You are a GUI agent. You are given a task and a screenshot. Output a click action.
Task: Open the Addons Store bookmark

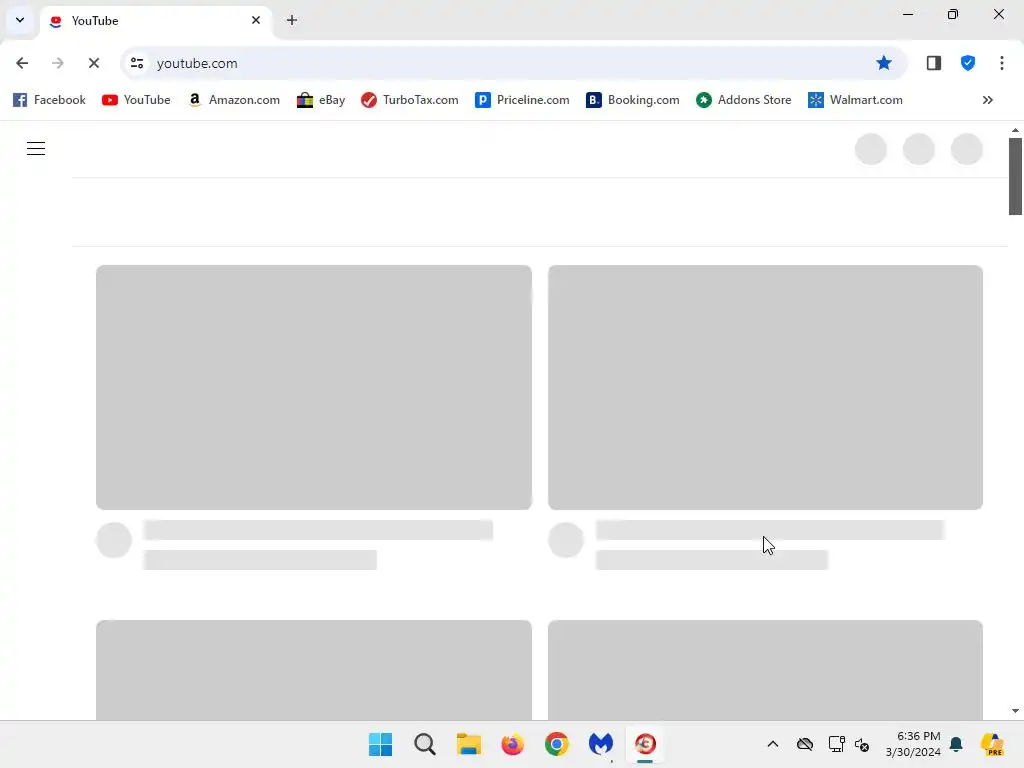pyautogui.click(x=744, y=100)
